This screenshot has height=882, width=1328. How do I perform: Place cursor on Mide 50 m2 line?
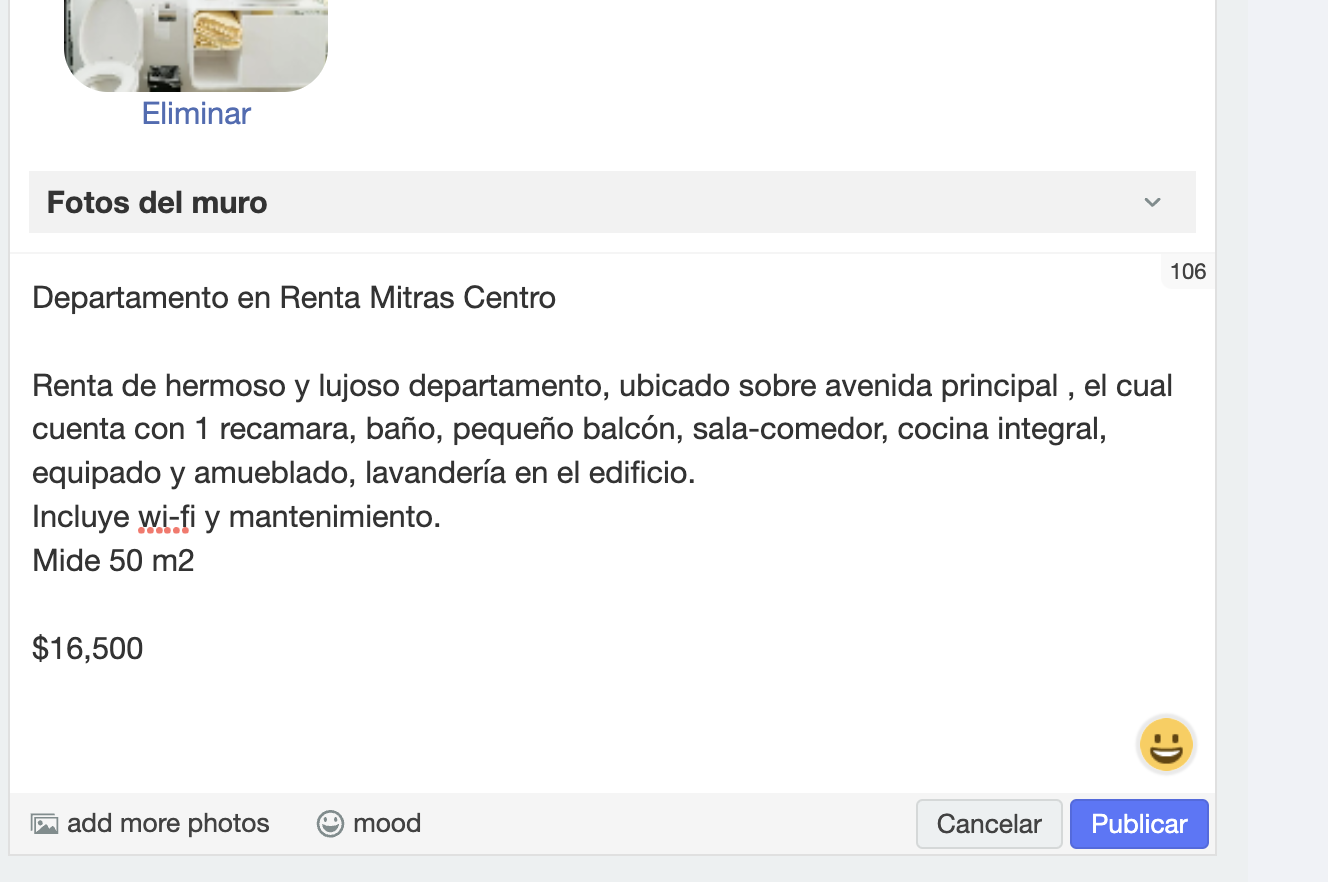point(113,561)
